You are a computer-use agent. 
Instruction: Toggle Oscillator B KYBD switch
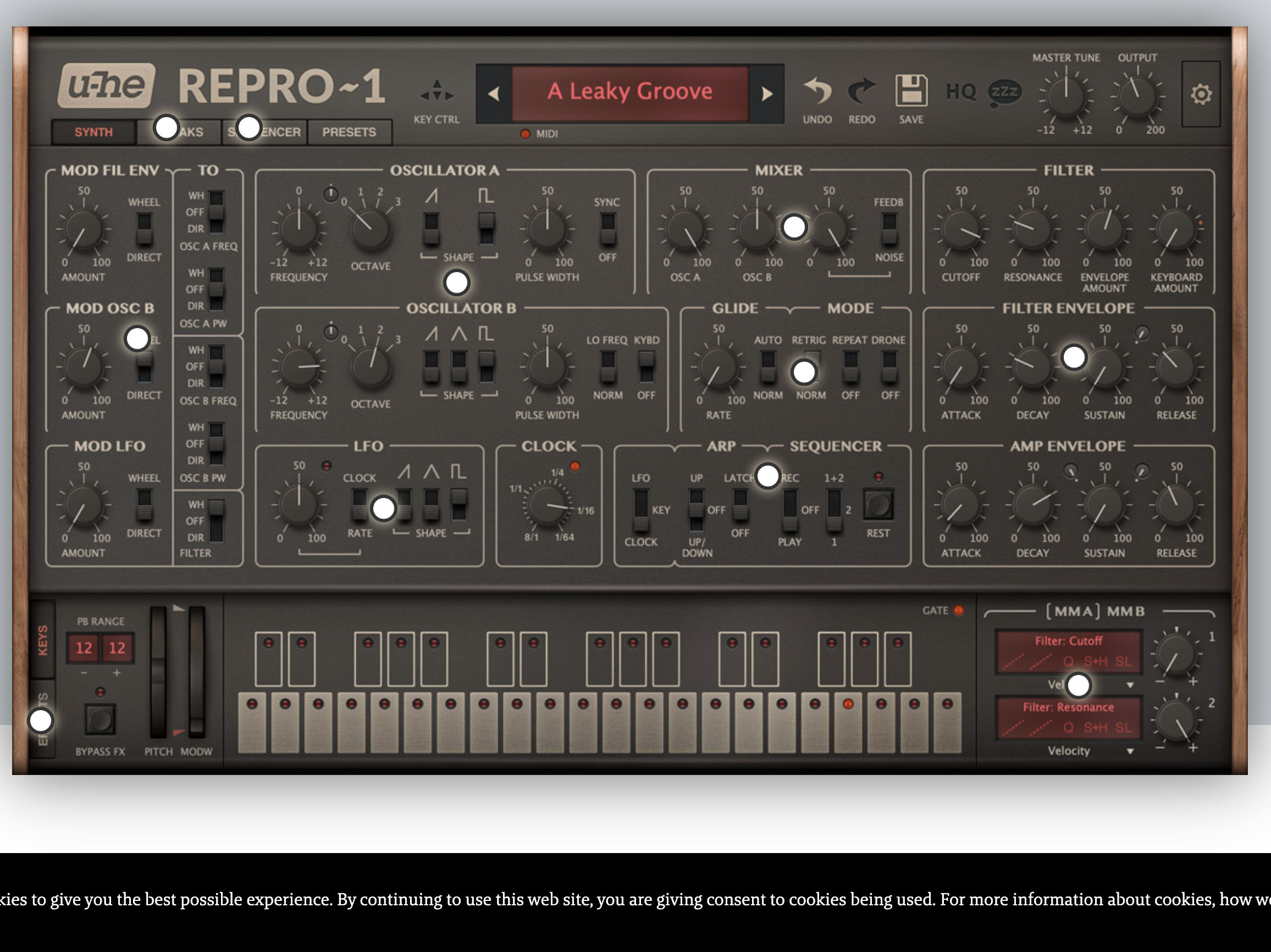[x=646, y=367]
